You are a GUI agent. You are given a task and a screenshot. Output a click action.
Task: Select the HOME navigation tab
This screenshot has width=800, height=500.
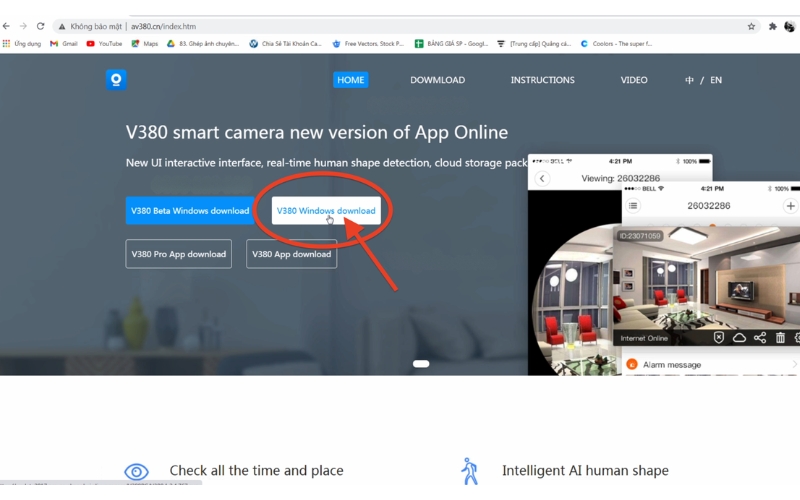[351, 80]
